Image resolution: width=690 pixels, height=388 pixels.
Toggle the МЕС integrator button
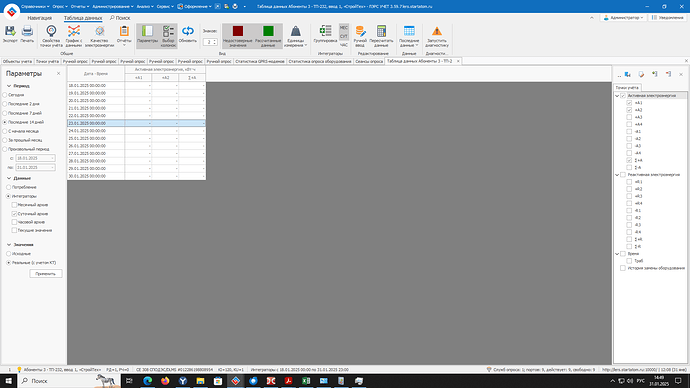click(344, 27)
